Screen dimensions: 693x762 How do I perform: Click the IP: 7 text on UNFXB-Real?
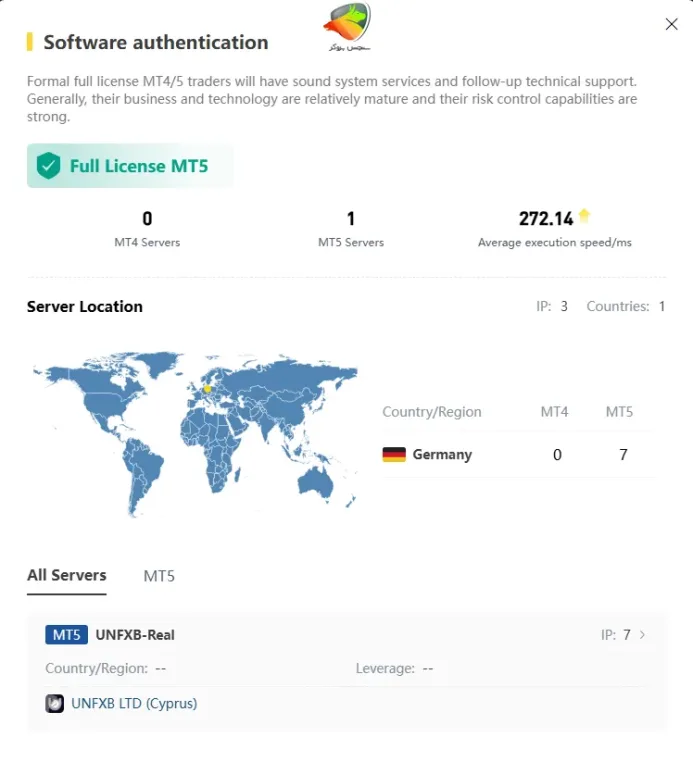[616, 635]
